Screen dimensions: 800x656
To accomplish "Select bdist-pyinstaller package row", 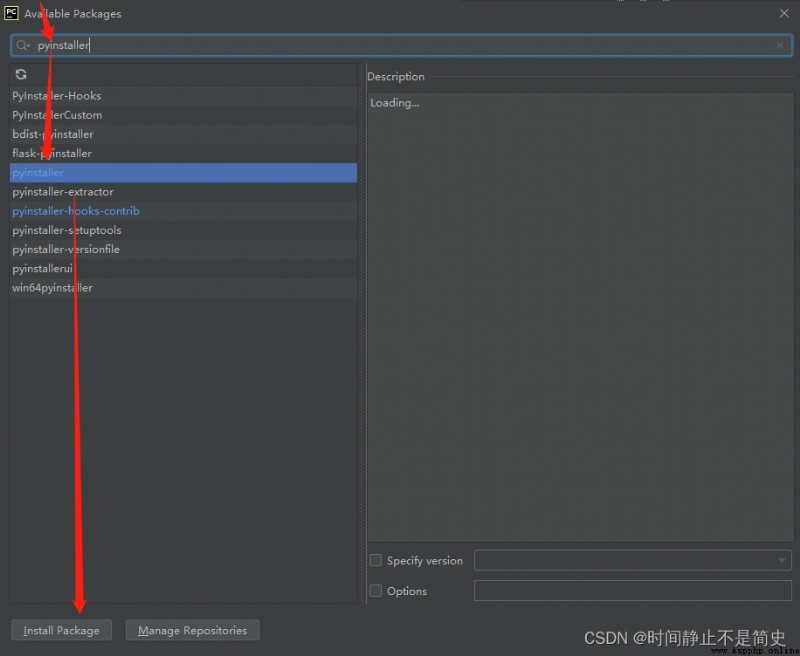I will tap(183, 134).
